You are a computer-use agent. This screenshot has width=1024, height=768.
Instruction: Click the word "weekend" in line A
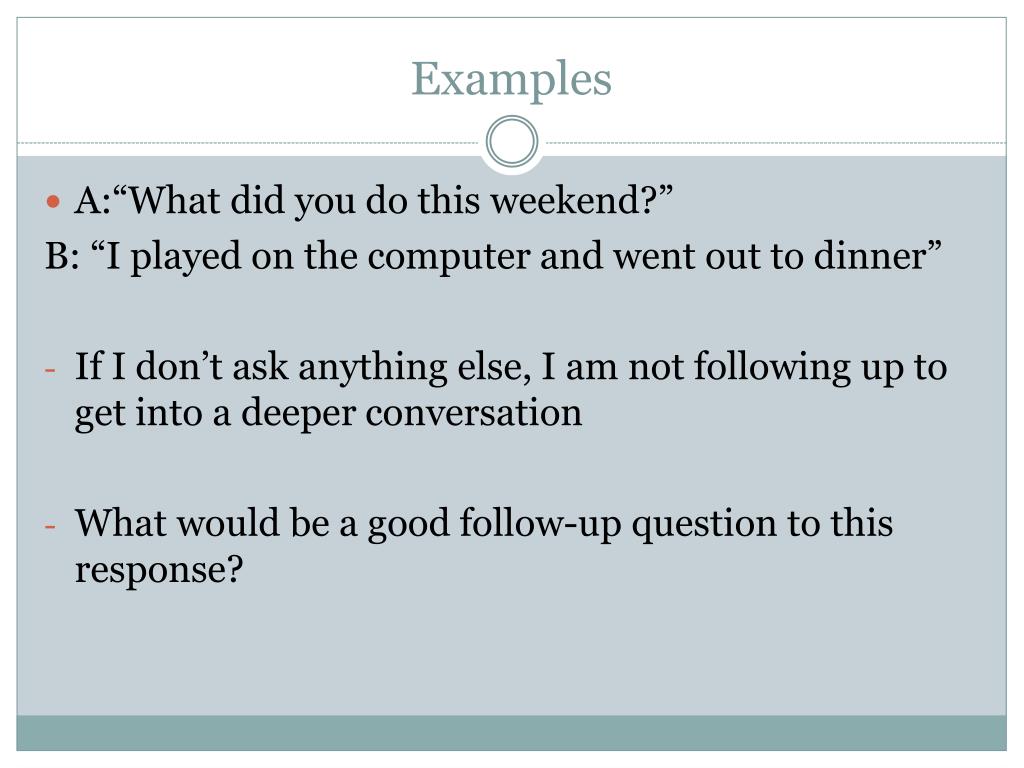566,200
